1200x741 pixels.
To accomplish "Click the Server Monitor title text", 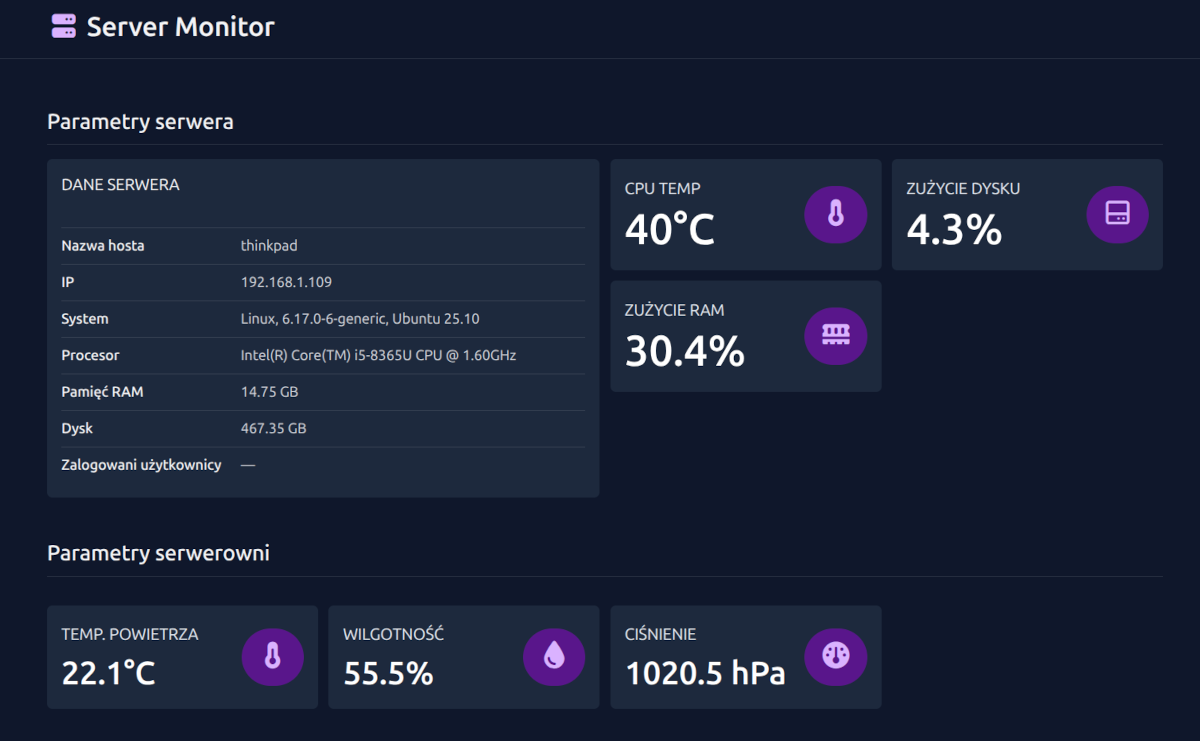I will click(x=179, y=27).
